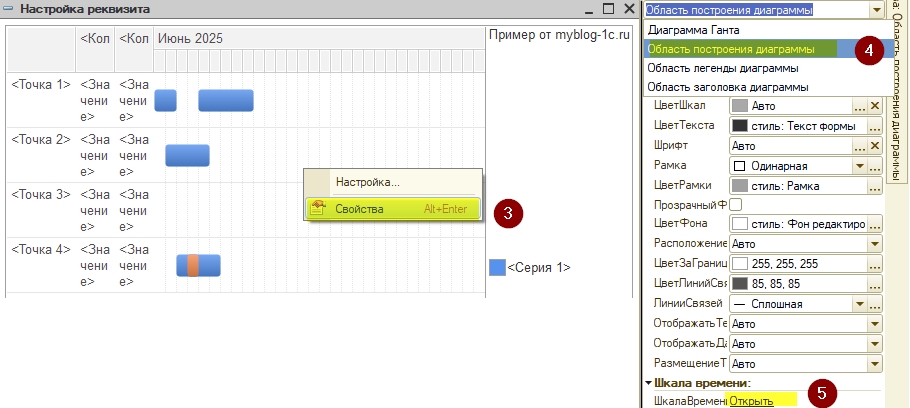Click the ЦветФона property label
The image size is (910, 408).
pos(680,223)
